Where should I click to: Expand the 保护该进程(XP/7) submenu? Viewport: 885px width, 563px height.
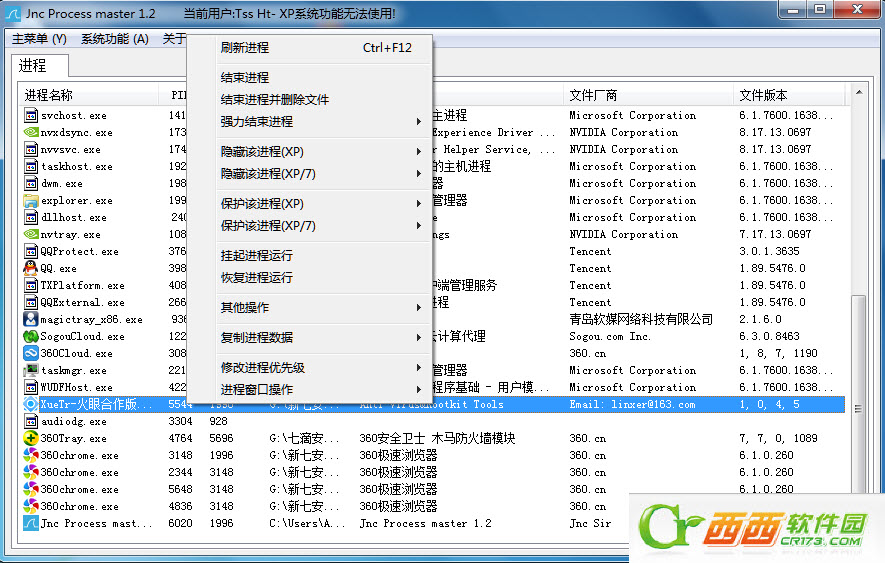coord(419,225)
